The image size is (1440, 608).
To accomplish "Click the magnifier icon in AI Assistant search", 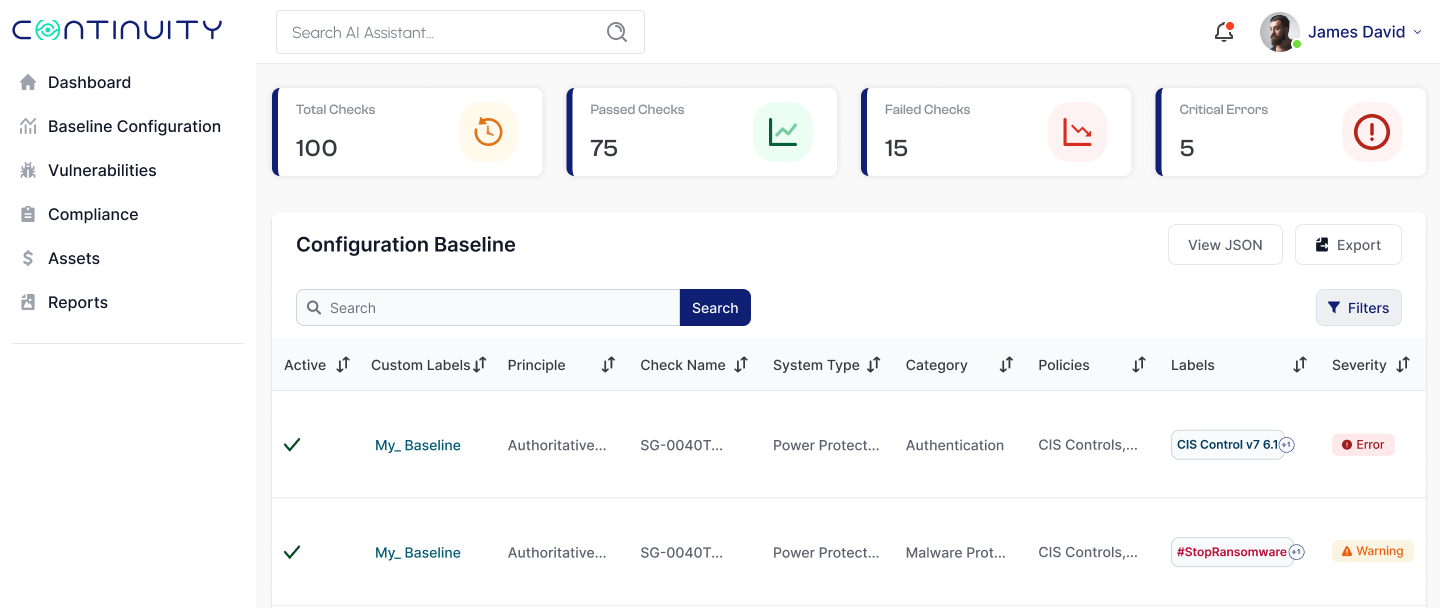I will point(617,32).
